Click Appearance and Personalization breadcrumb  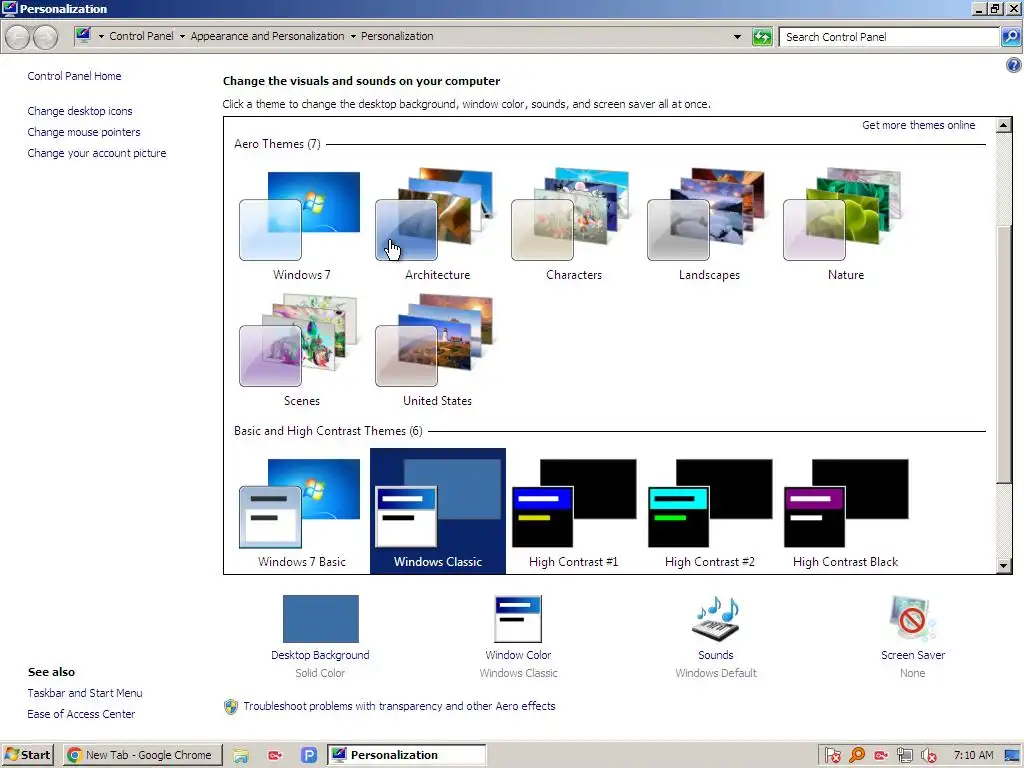click(267, 36)
